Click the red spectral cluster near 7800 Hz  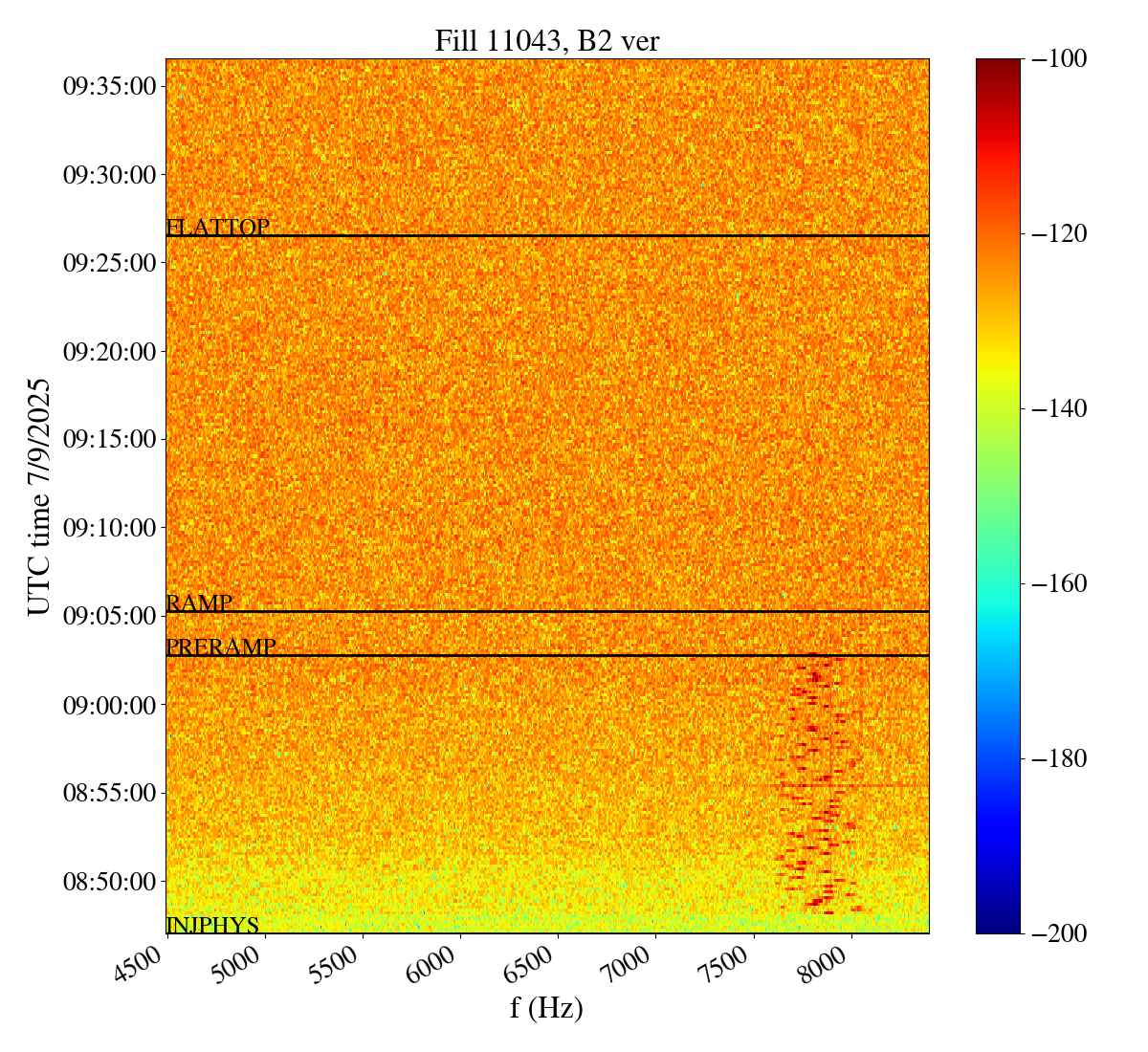(x=813, y=784)
